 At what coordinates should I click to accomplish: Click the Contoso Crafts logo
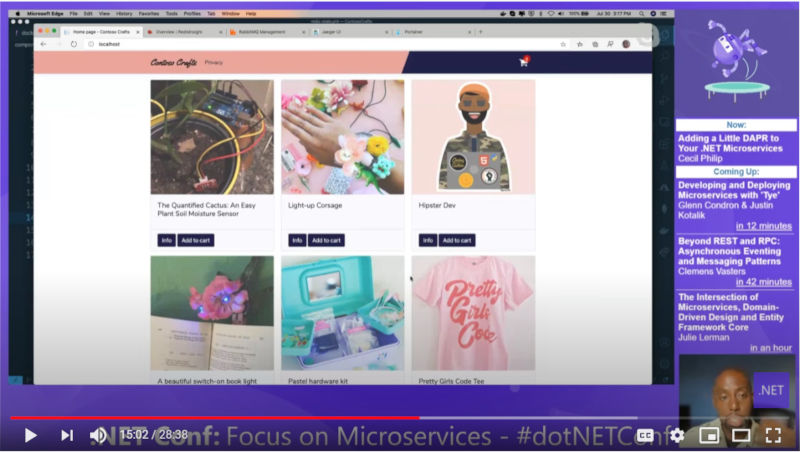pos(173,62)
